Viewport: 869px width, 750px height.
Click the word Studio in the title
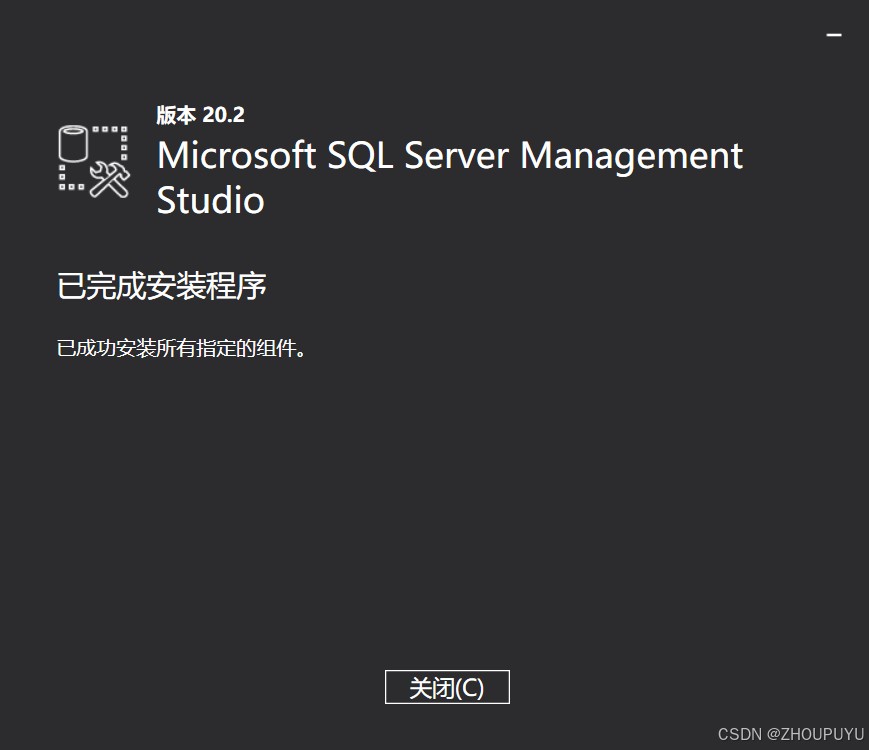click(210, 200)
